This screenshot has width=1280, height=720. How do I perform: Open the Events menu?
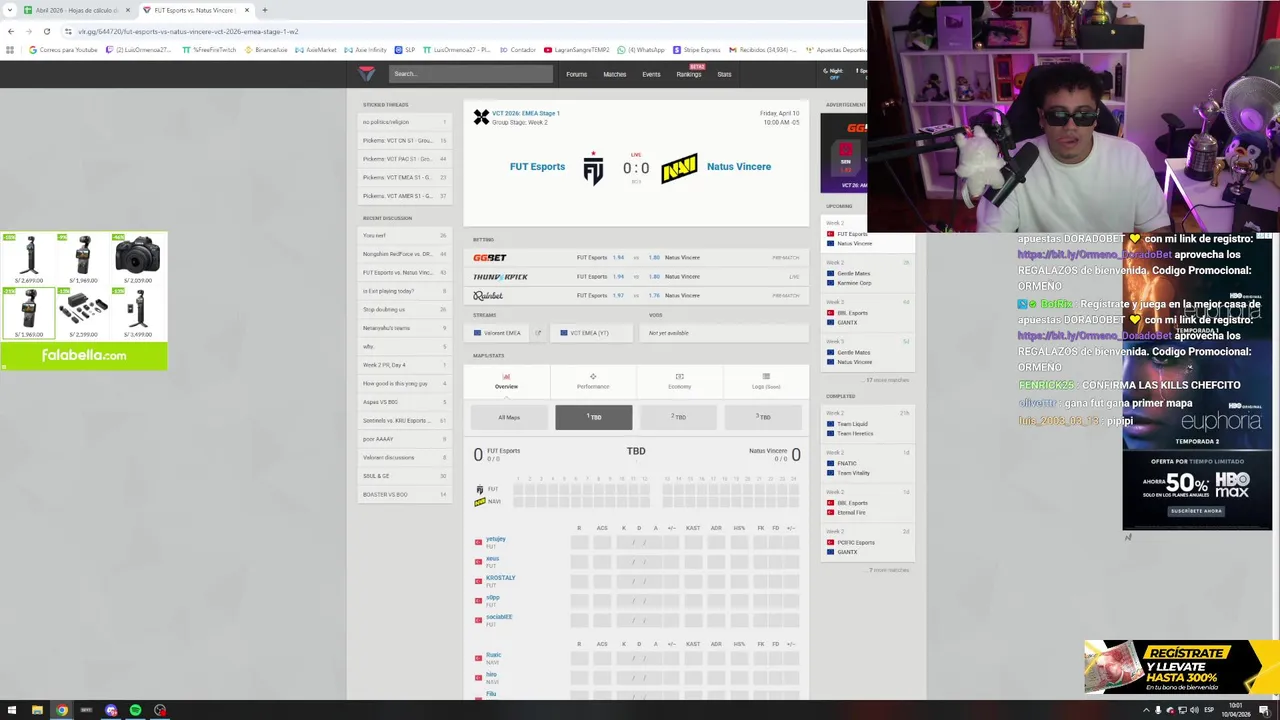point(651,74)
